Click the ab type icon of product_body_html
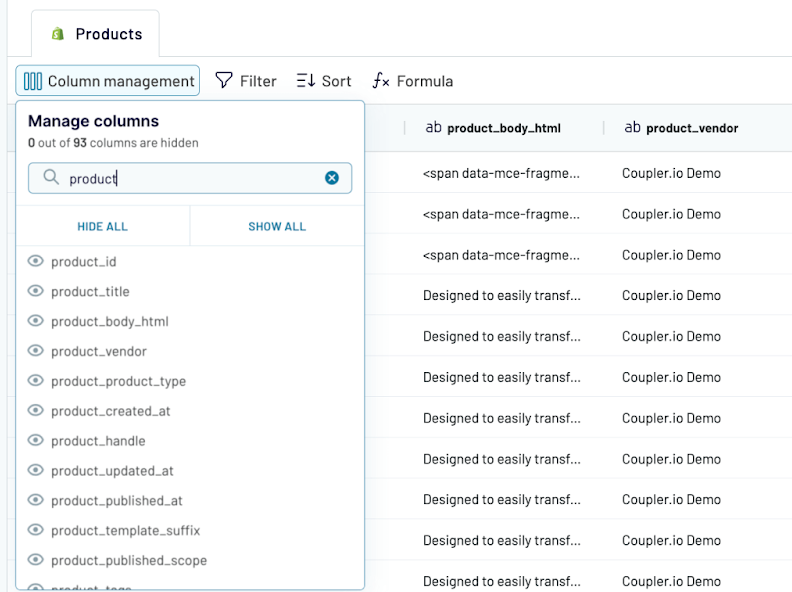Screen dimensions: 792x592 pyautogui.click(x=433, y=127)
